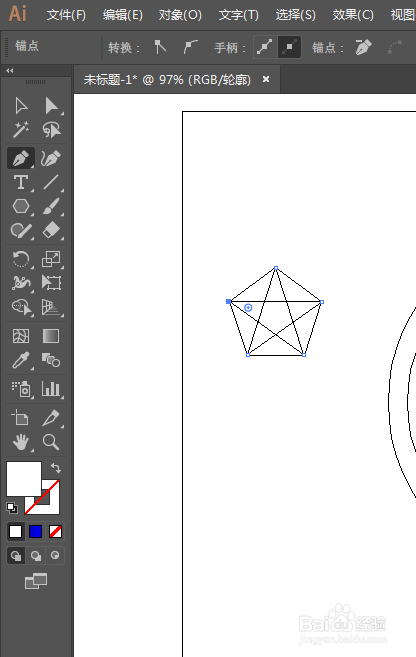The height and width of the screenshot is (657, 416).
Task: Select the Polygon shape tool
Action: pyautogui.click(x=21, y=206)
